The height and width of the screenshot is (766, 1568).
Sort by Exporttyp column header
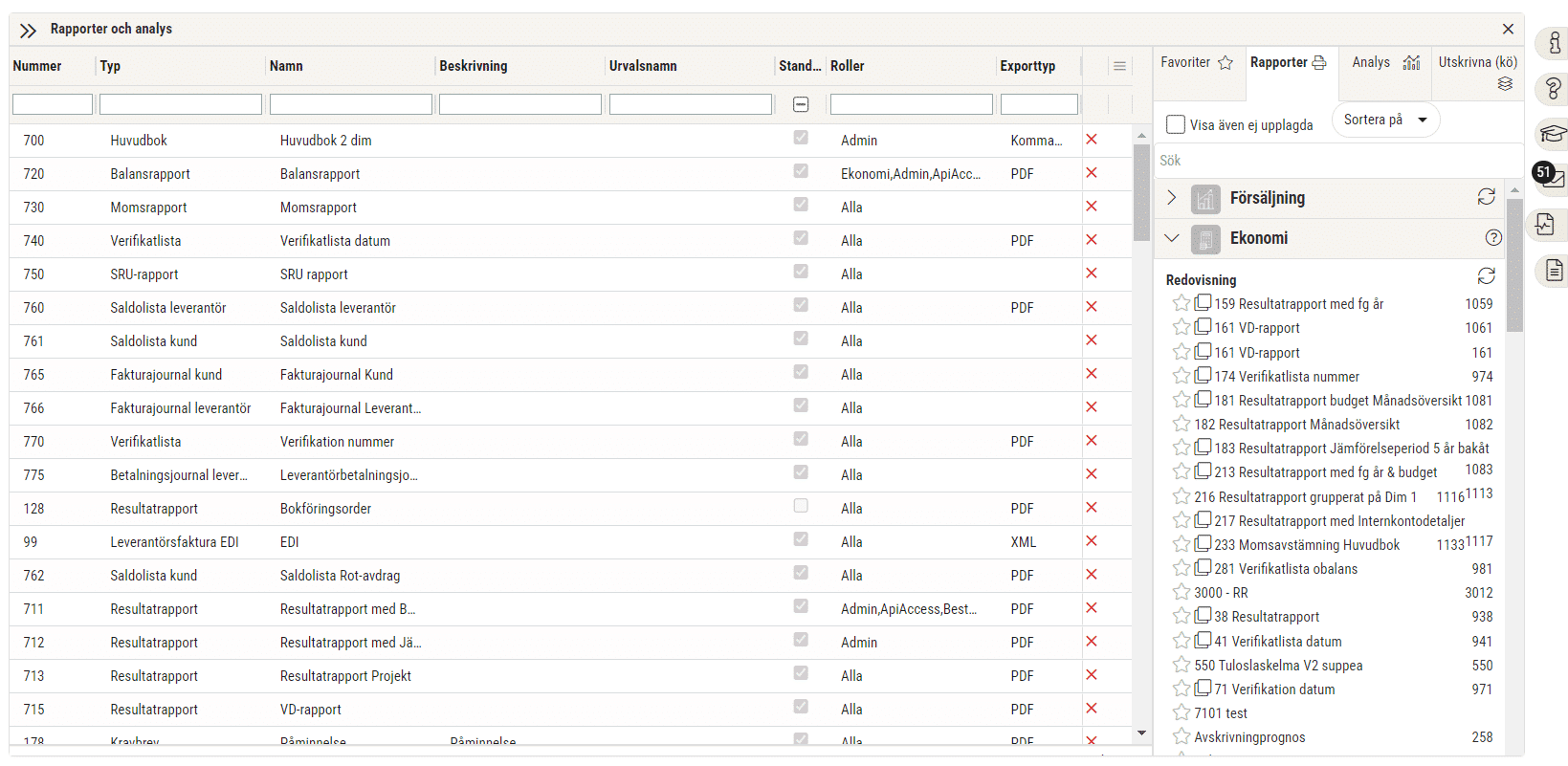(1027, 66)
